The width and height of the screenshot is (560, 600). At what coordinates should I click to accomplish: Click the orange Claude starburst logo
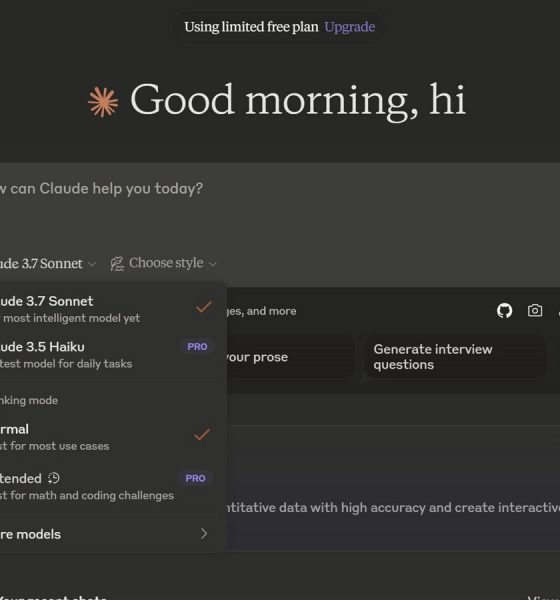point(103,102)
